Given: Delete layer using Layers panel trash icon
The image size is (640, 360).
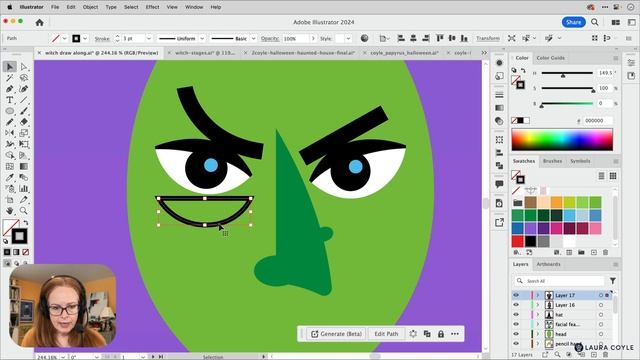Looking at the screenshot, I should [606, 355].
